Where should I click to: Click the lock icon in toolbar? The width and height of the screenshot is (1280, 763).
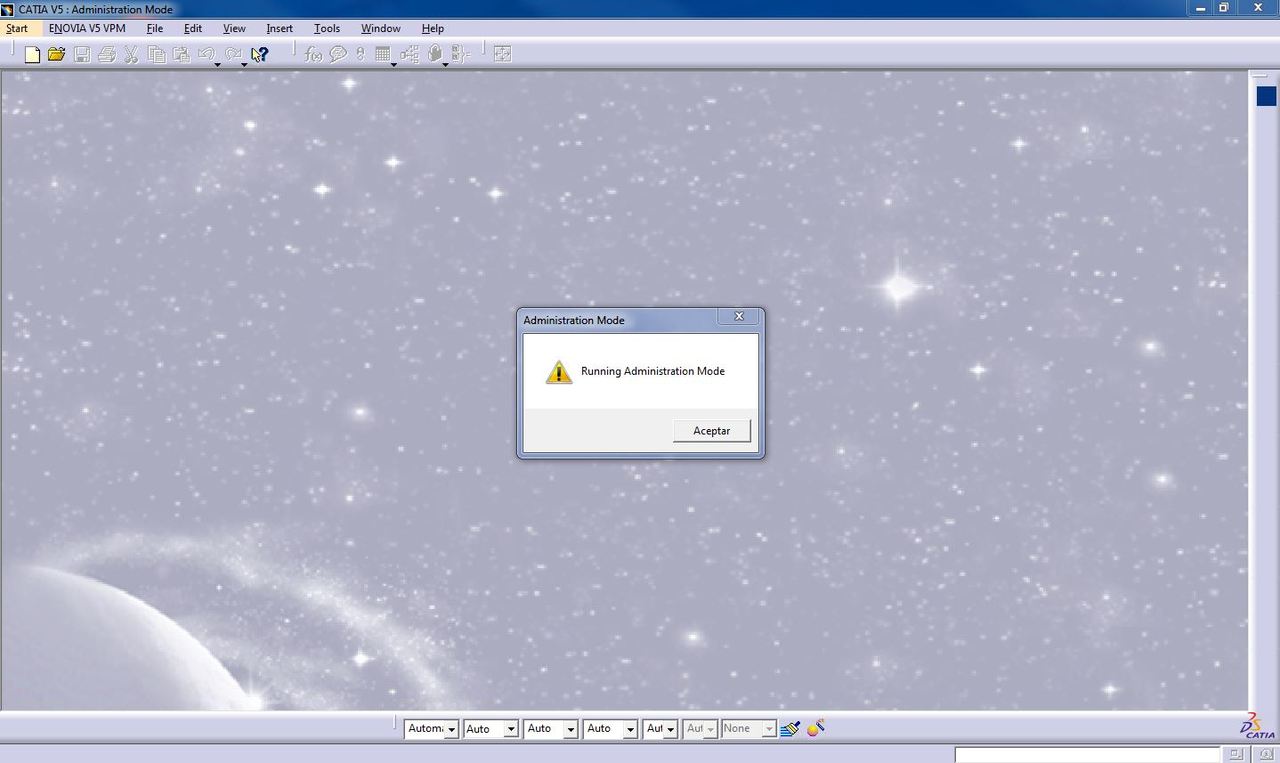(x=435, y=54)
